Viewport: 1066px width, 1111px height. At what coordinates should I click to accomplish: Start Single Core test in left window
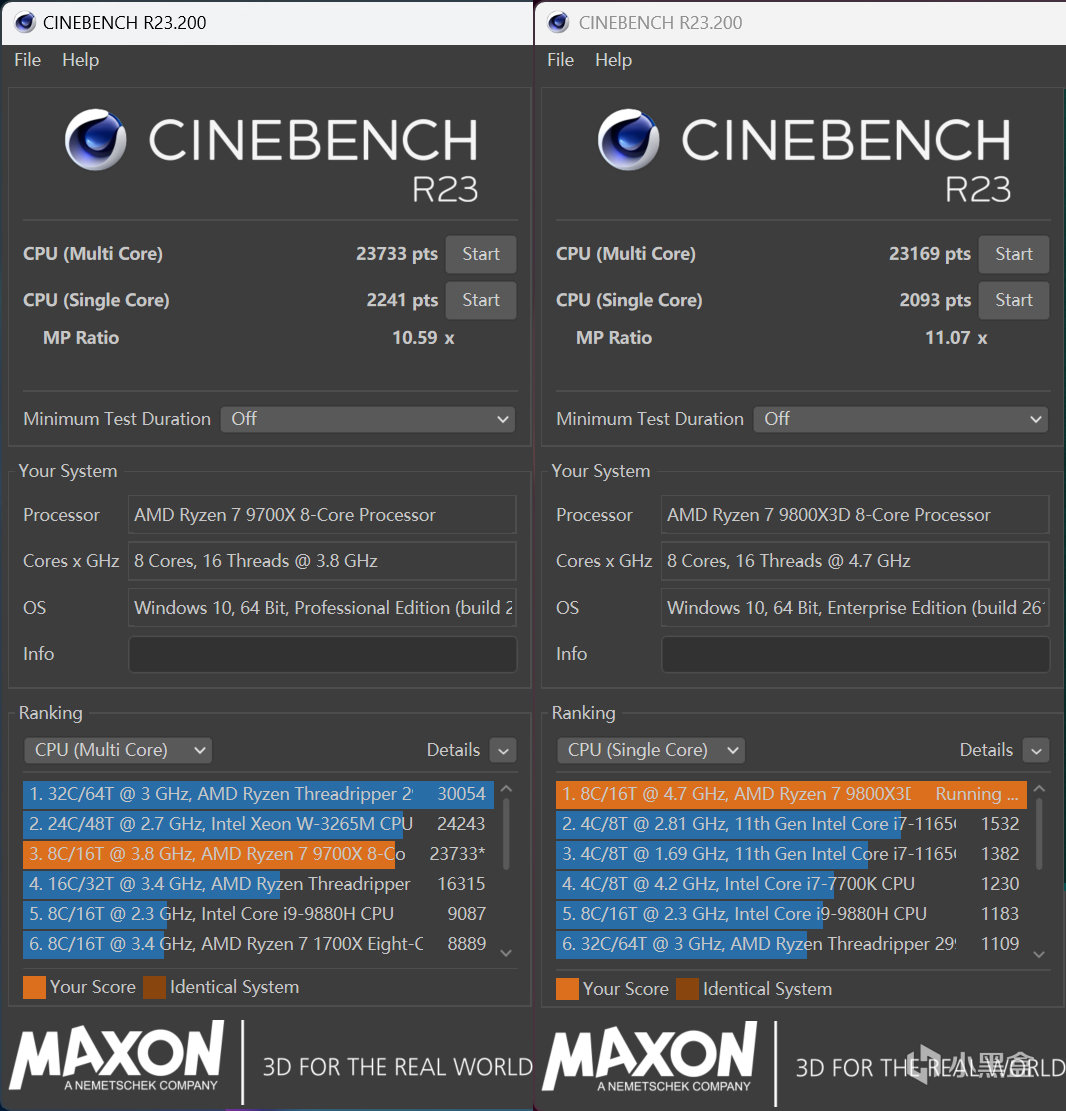click(480, 300)
